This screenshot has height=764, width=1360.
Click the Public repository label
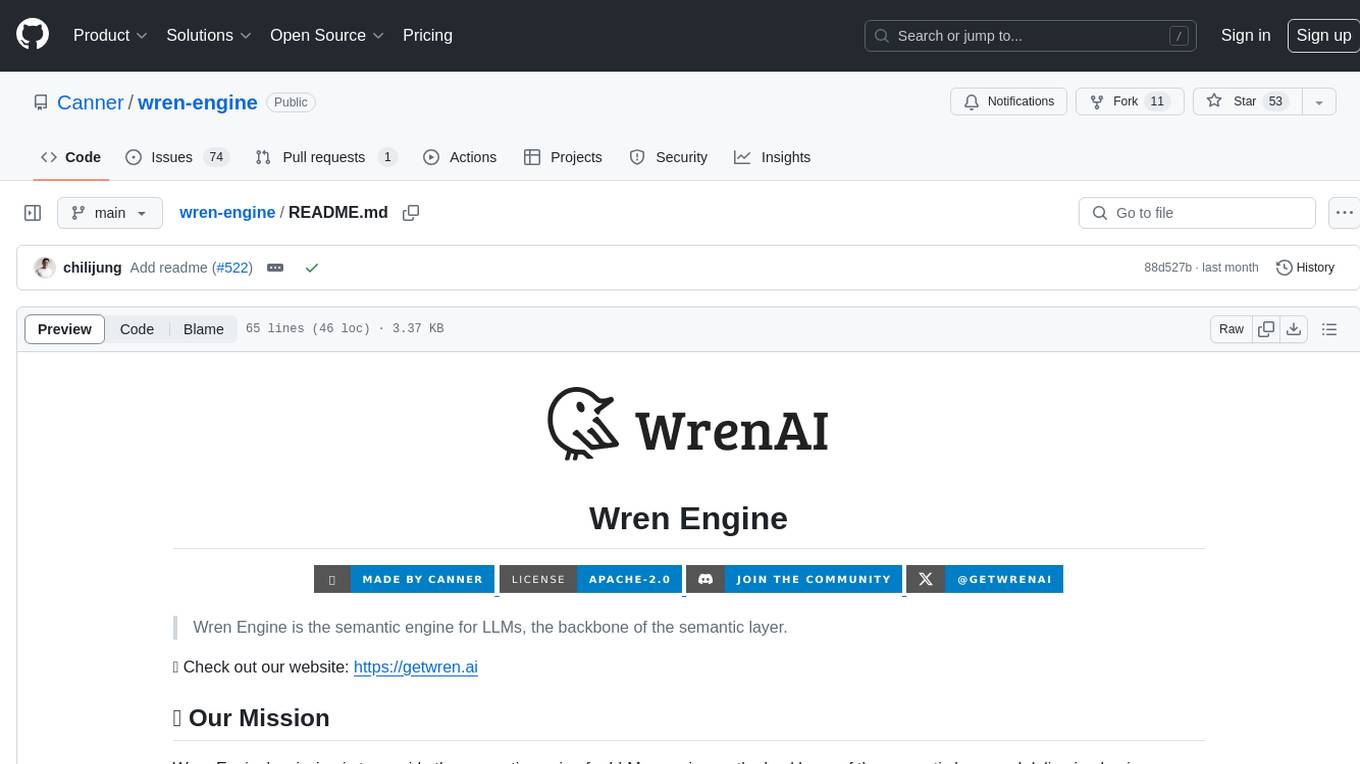pyautogui.click(x=291, y=102)
